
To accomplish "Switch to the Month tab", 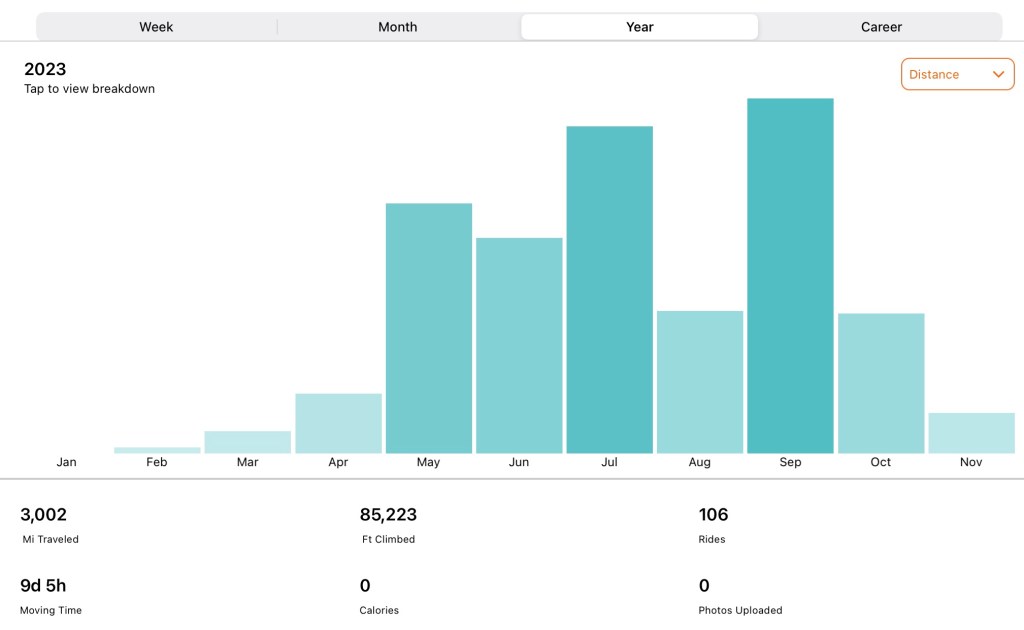I will [397, 27].
